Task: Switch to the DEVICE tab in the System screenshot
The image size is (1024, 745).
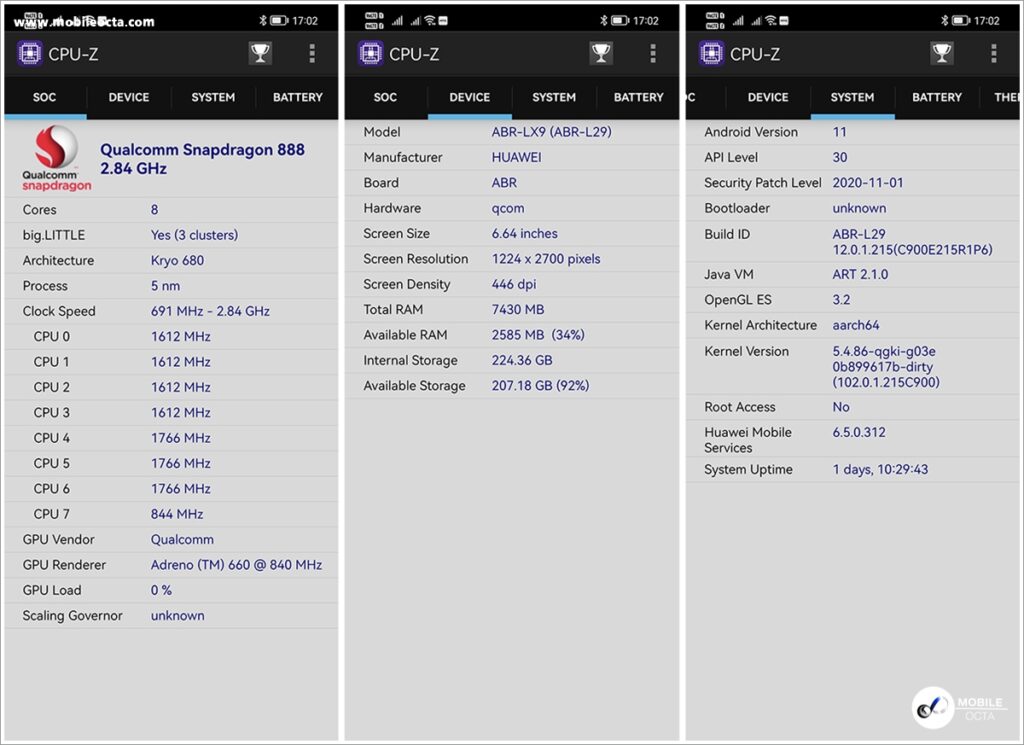Action: click(768, 97)
